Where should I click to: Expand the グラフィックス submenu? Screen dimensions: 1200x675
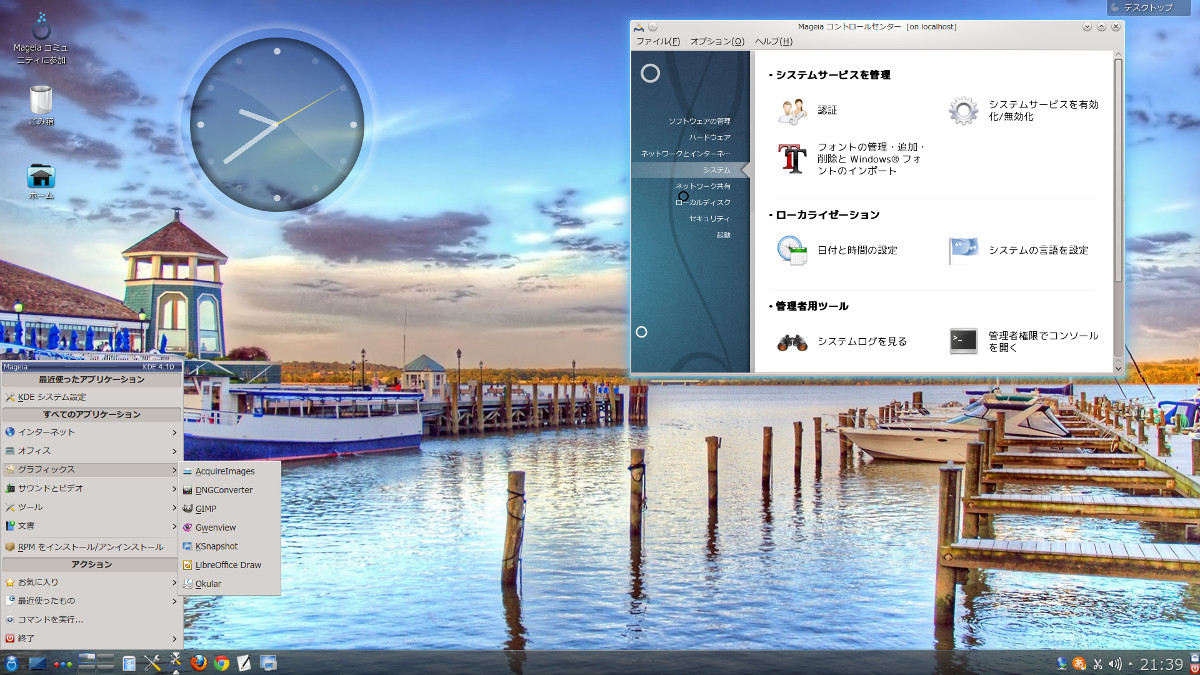coord(91,469)
